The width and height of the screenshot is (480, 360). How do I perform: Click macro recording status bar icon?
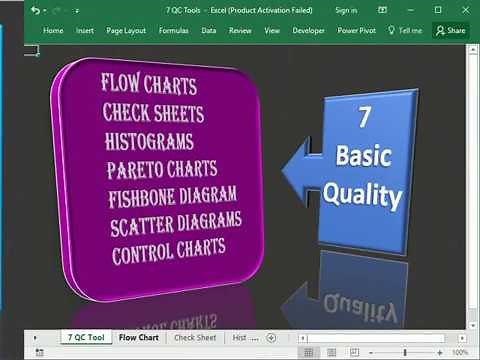tap(39, 352)
